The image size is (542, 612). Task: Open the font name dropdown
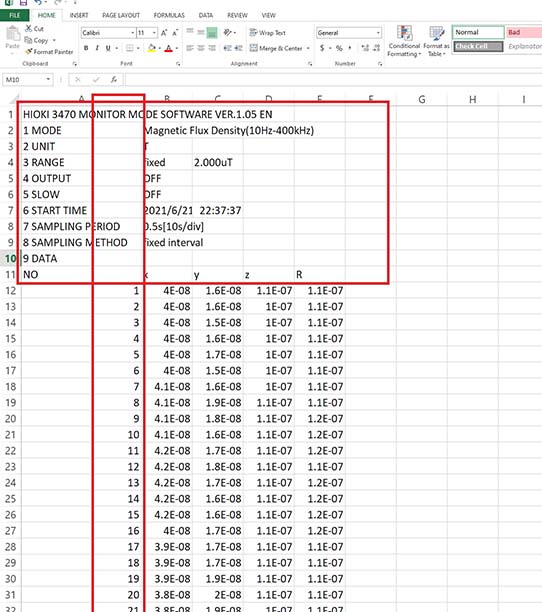point(133,33)
